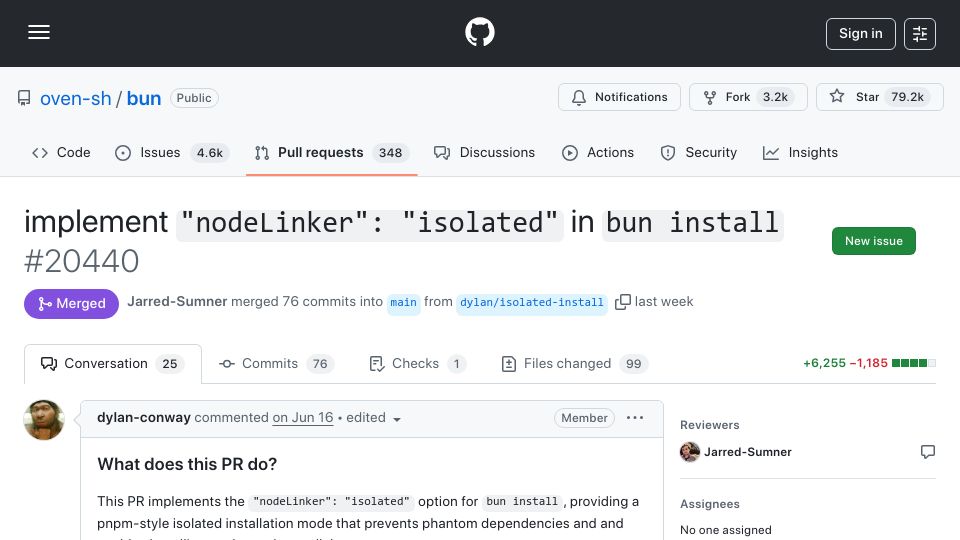Open the Security tab
Viewport: 960px width, 540px height.
tap(699, 152)
